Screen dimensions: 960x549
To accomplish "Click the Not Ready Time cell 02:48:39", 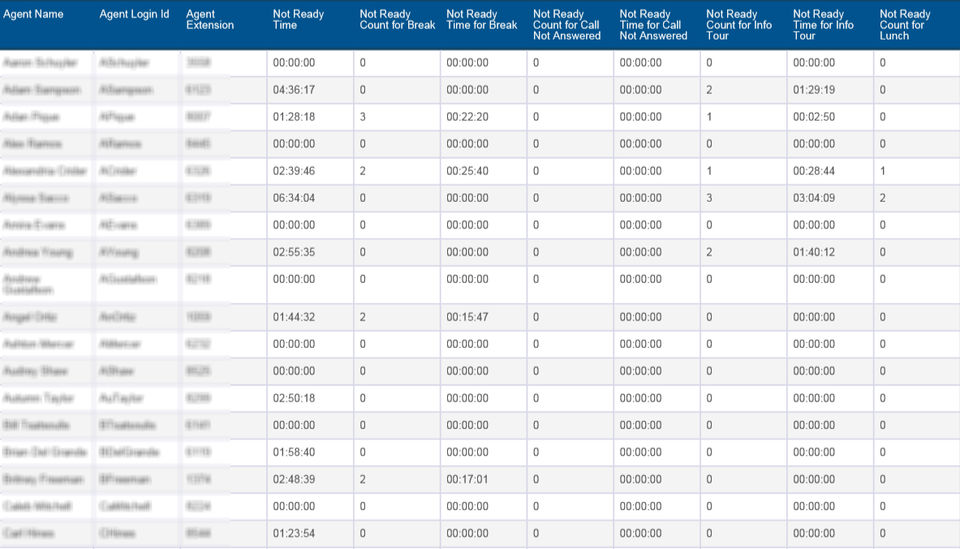I will tap(294, 479).
